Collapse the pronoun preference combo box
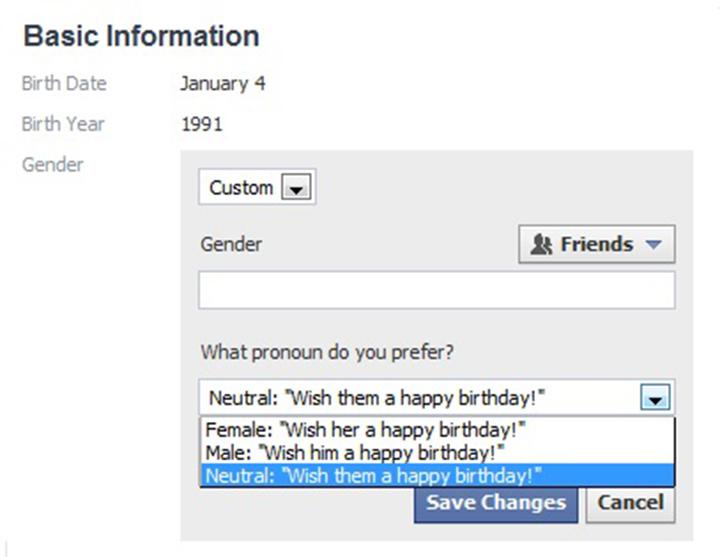 coord(437,398)
